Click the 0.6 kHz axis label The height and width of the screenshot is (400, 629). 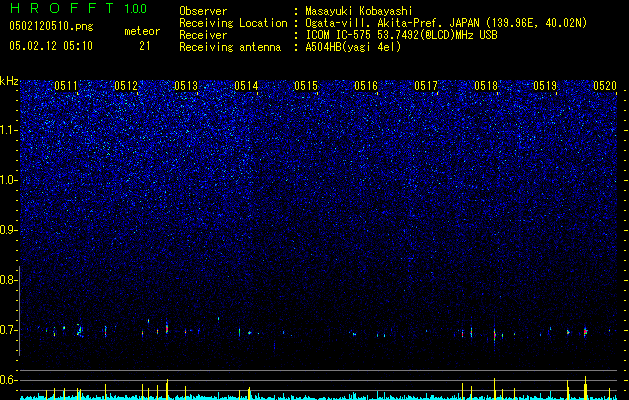coord(8,380)
